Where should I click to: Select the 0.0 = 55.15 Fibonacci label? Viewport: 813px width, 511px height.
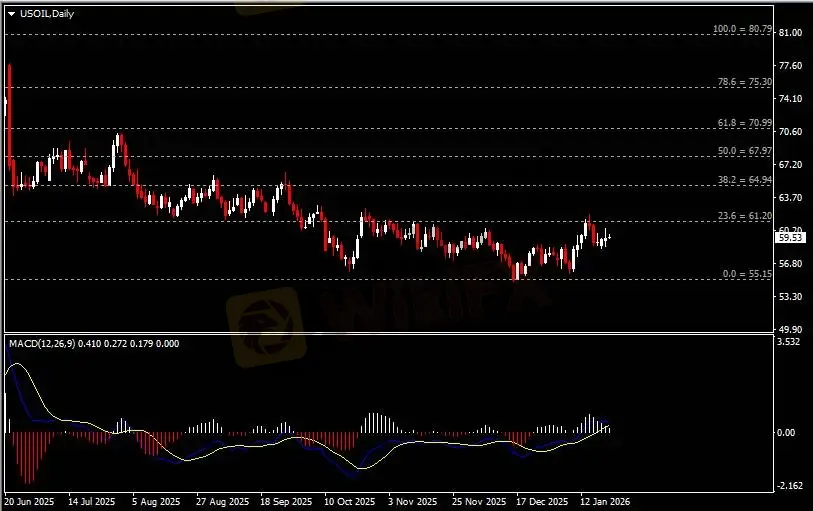[747, 274]
